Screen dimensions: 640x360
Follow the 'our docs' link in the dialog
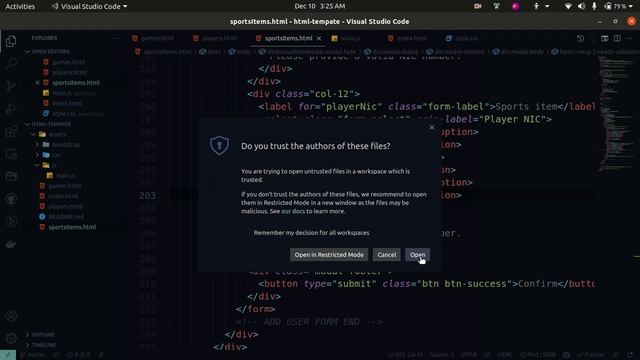pyautogui.click(x=293, y=211)
